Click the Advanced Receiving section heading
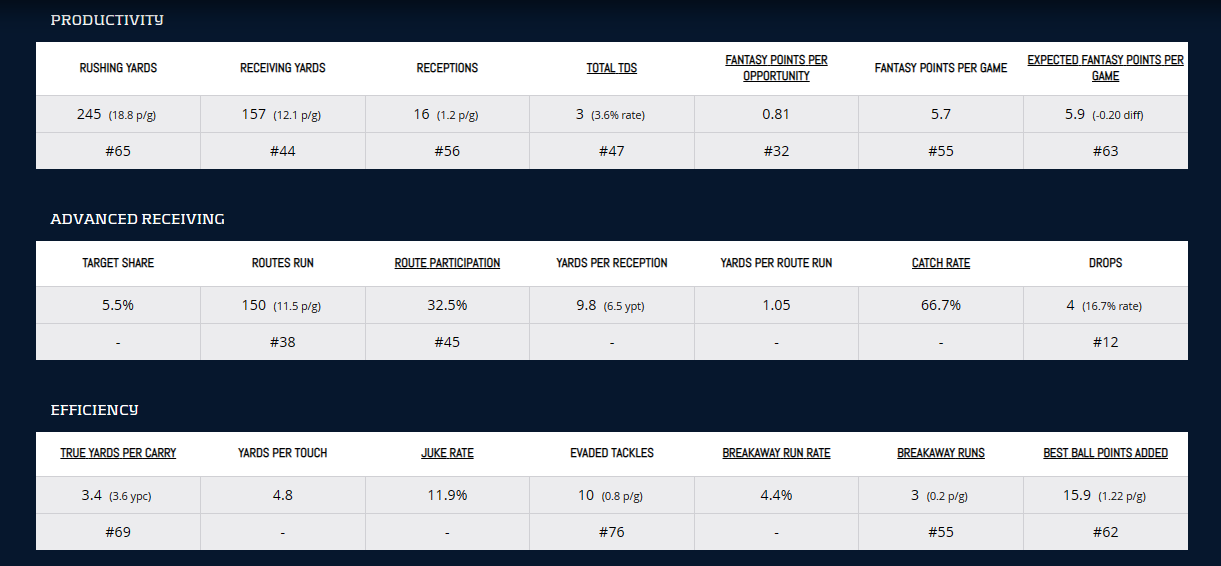This screenshot has height=566, width=1221. point(138,219)
